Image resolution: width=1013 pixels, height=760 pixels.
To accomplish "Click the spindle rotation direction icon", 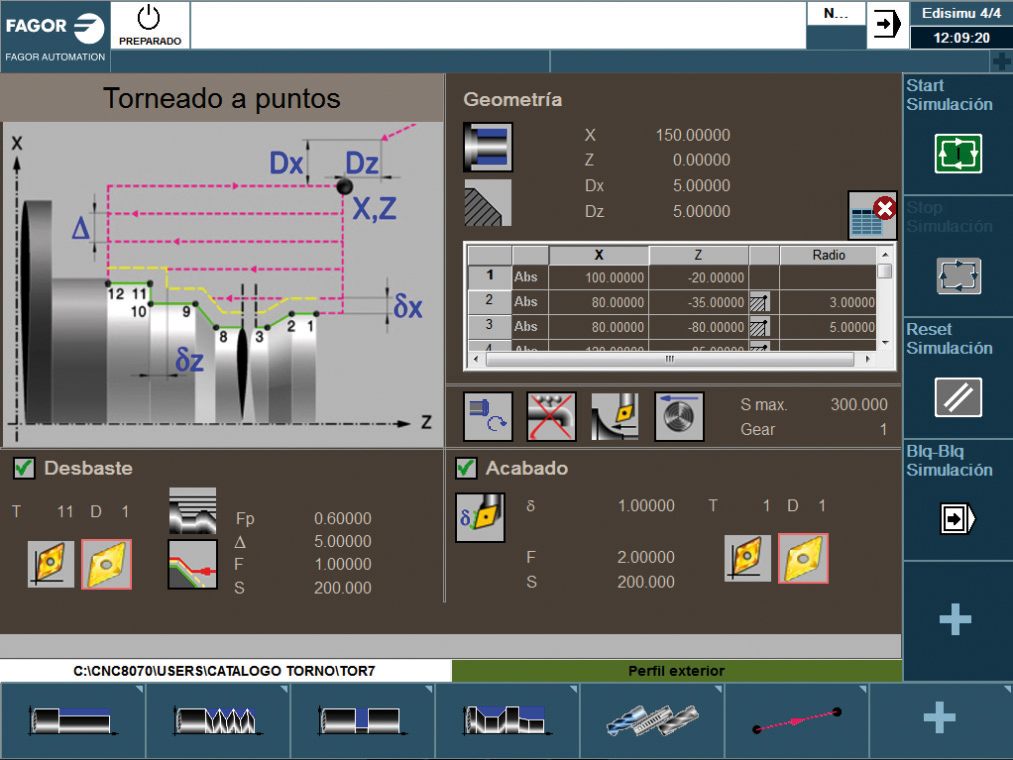I will click(x=488, y=416).
